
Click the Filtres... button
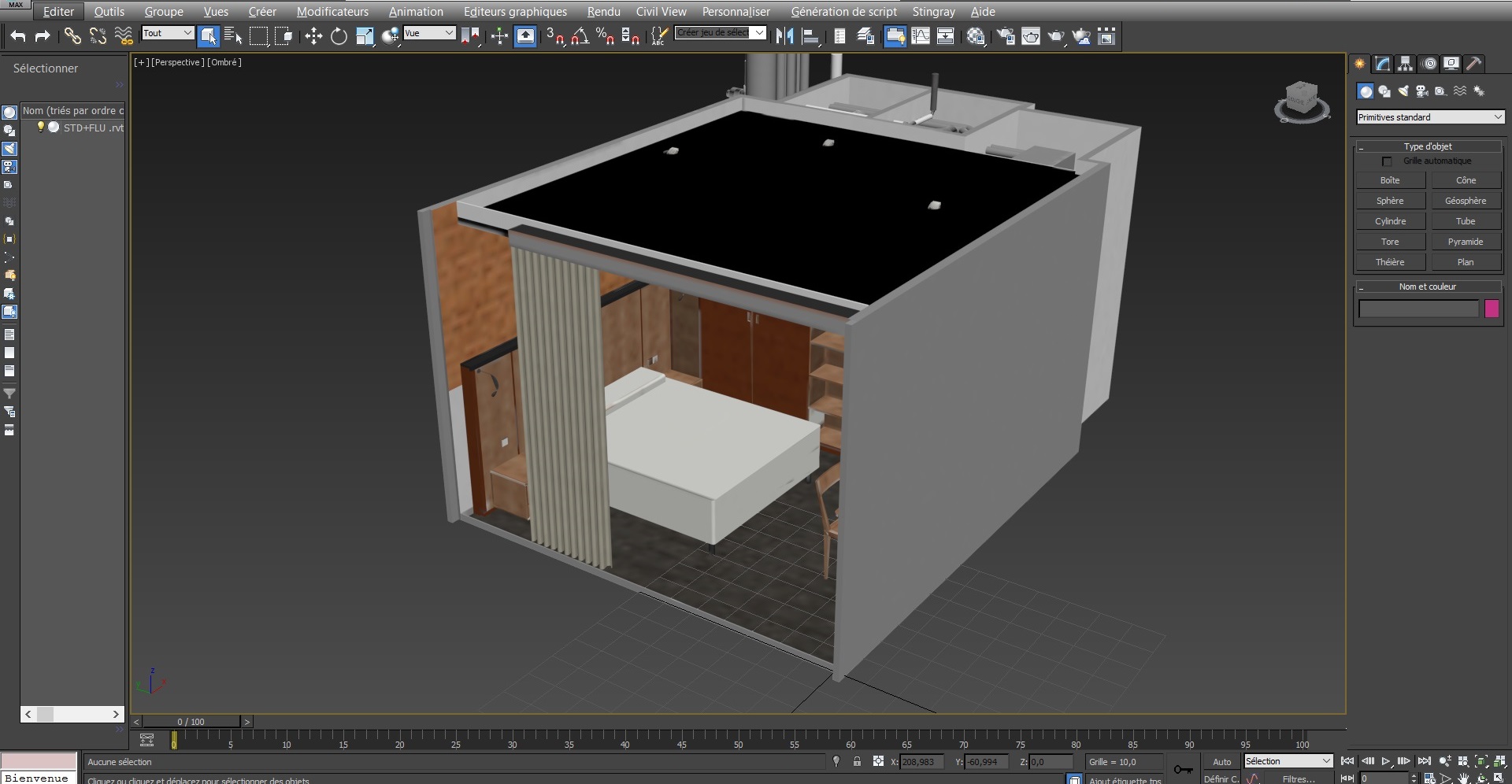pyautogui.click(x=1298, y=778)
